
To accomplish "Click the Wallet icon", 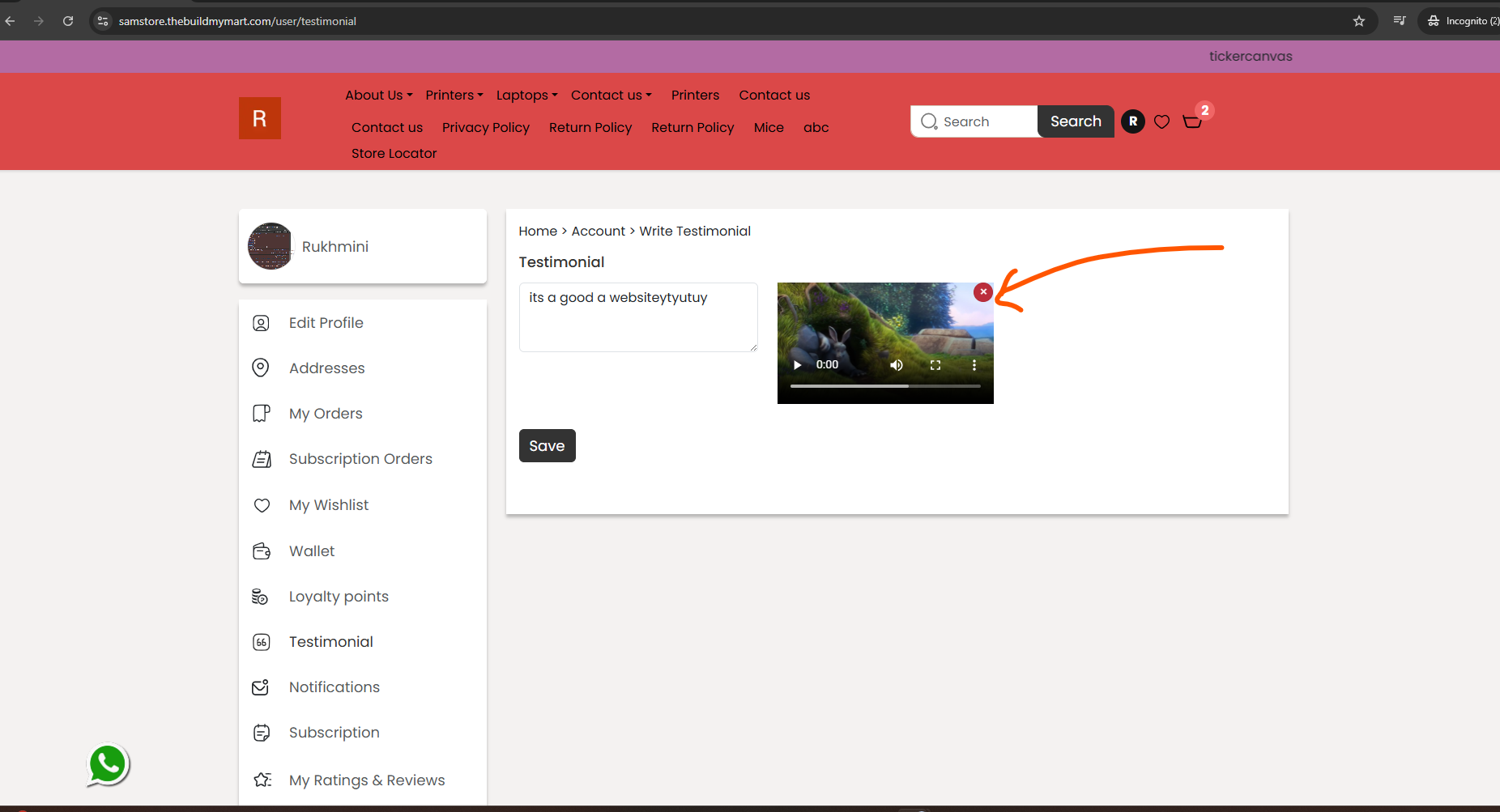I will pos(262,551).
